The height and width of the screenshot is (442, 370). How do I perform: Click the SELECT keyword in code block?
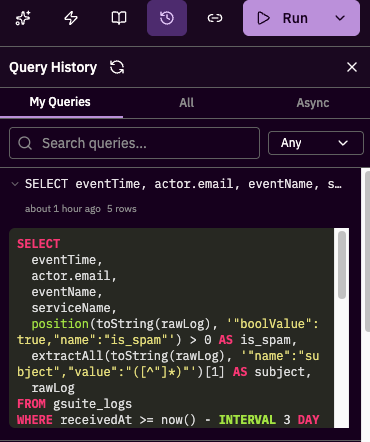click(38, 244)
